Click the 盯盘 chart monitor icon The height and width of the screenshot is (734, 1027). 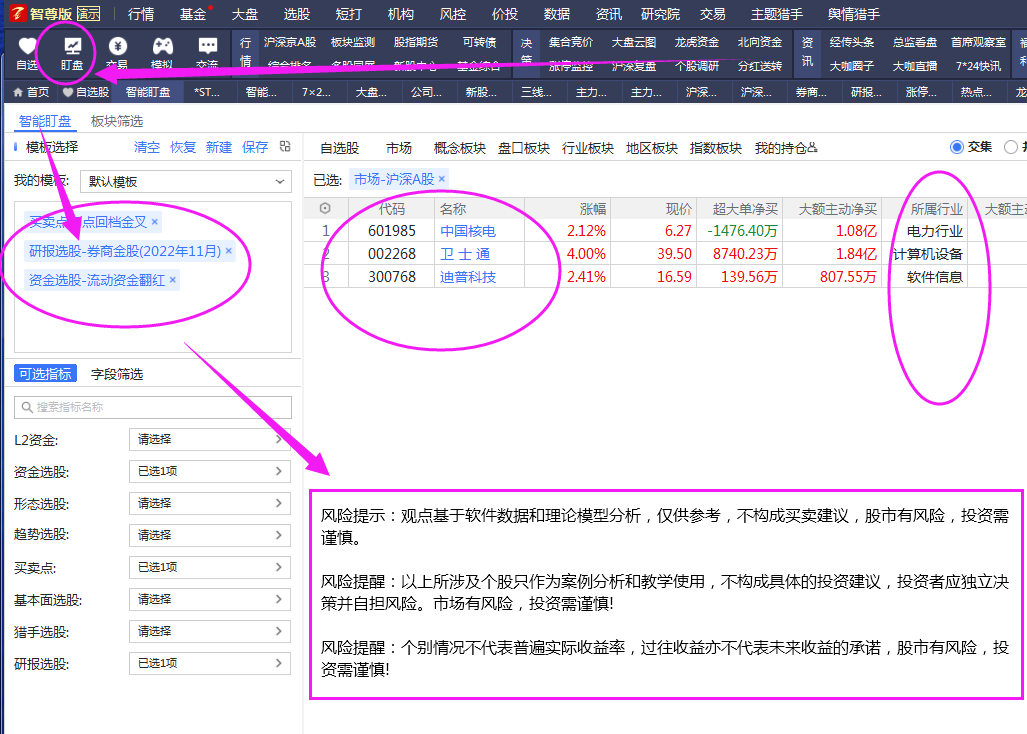[72, 46]
